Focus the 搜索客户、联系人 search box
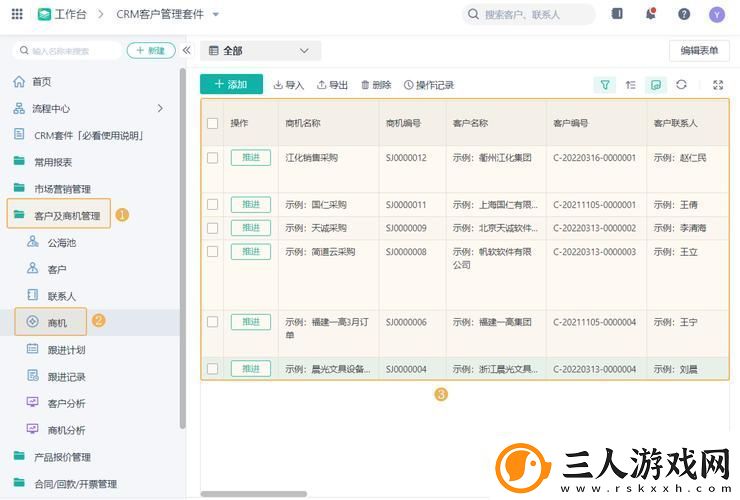The height and width of the screenshot is (500, 740). pyautogui.click(x=529, y=15)
